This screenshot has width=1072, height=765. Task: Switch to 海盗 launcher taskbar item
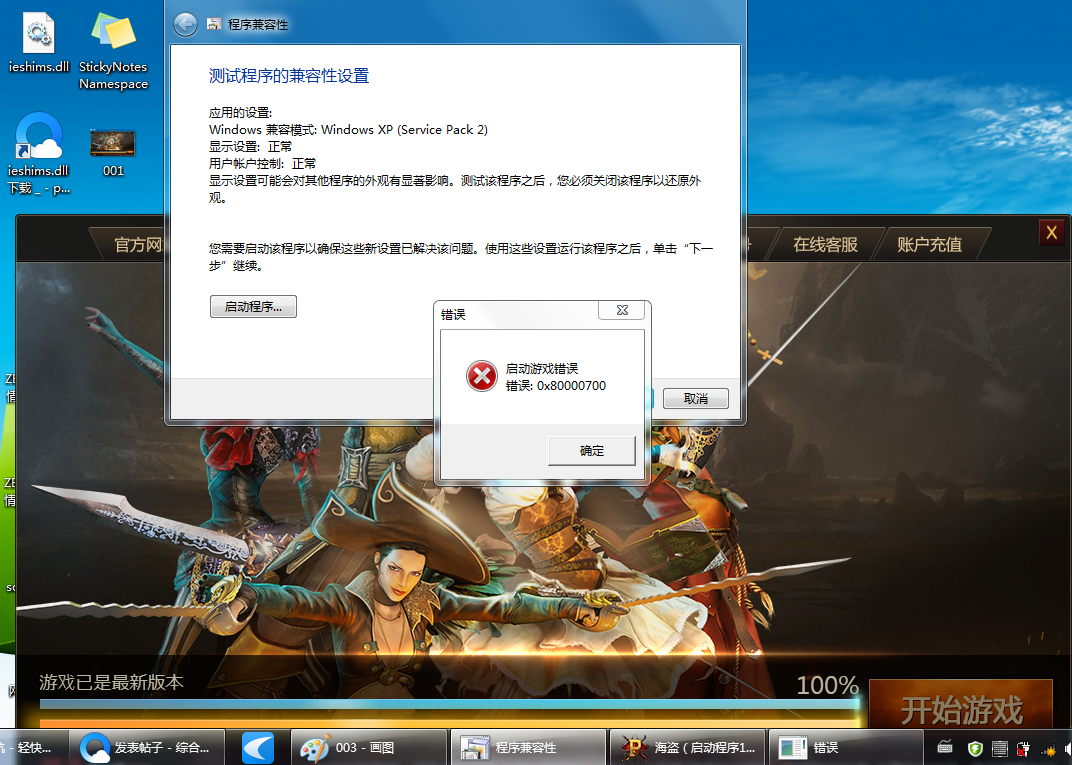[x=688, y=747]
